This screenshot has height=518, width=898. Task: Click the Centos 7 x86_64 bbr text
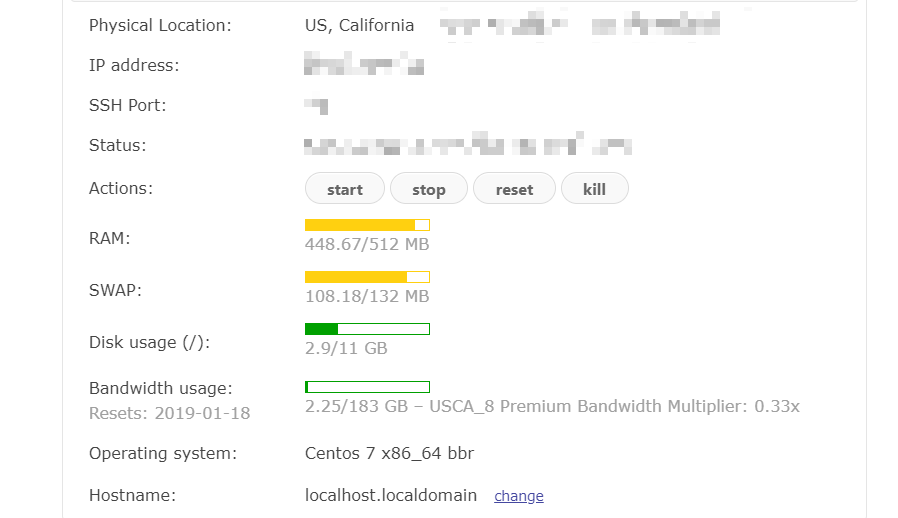(x=389, y=453)
